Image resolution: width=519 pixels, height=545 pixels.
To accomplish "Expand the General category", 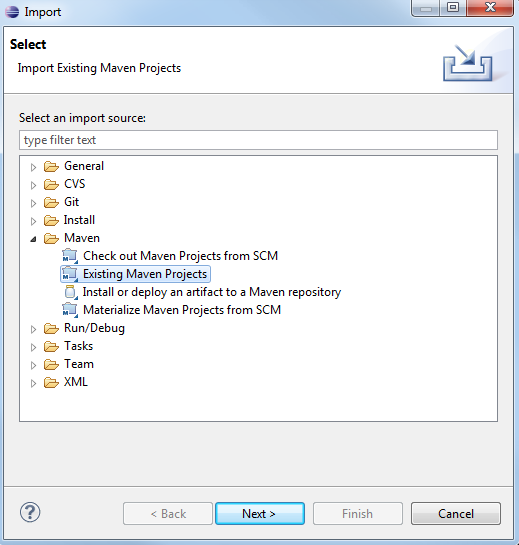I will (x=33, y=167).
